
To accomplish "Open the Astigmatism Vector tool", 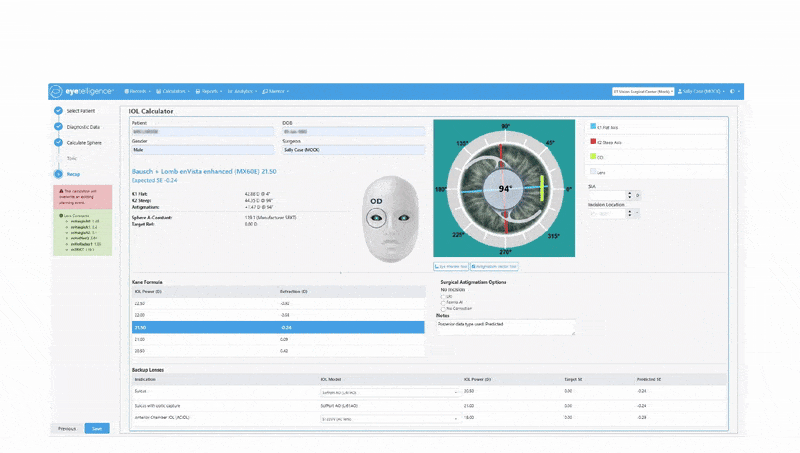I will click(x=494, y=266).
